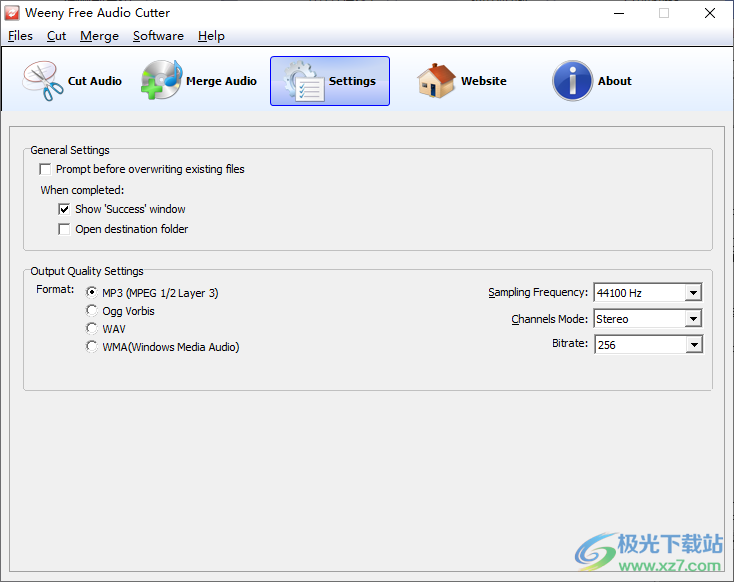
Task: Select the Ogg Vorbis format
Action: [93, 311]
